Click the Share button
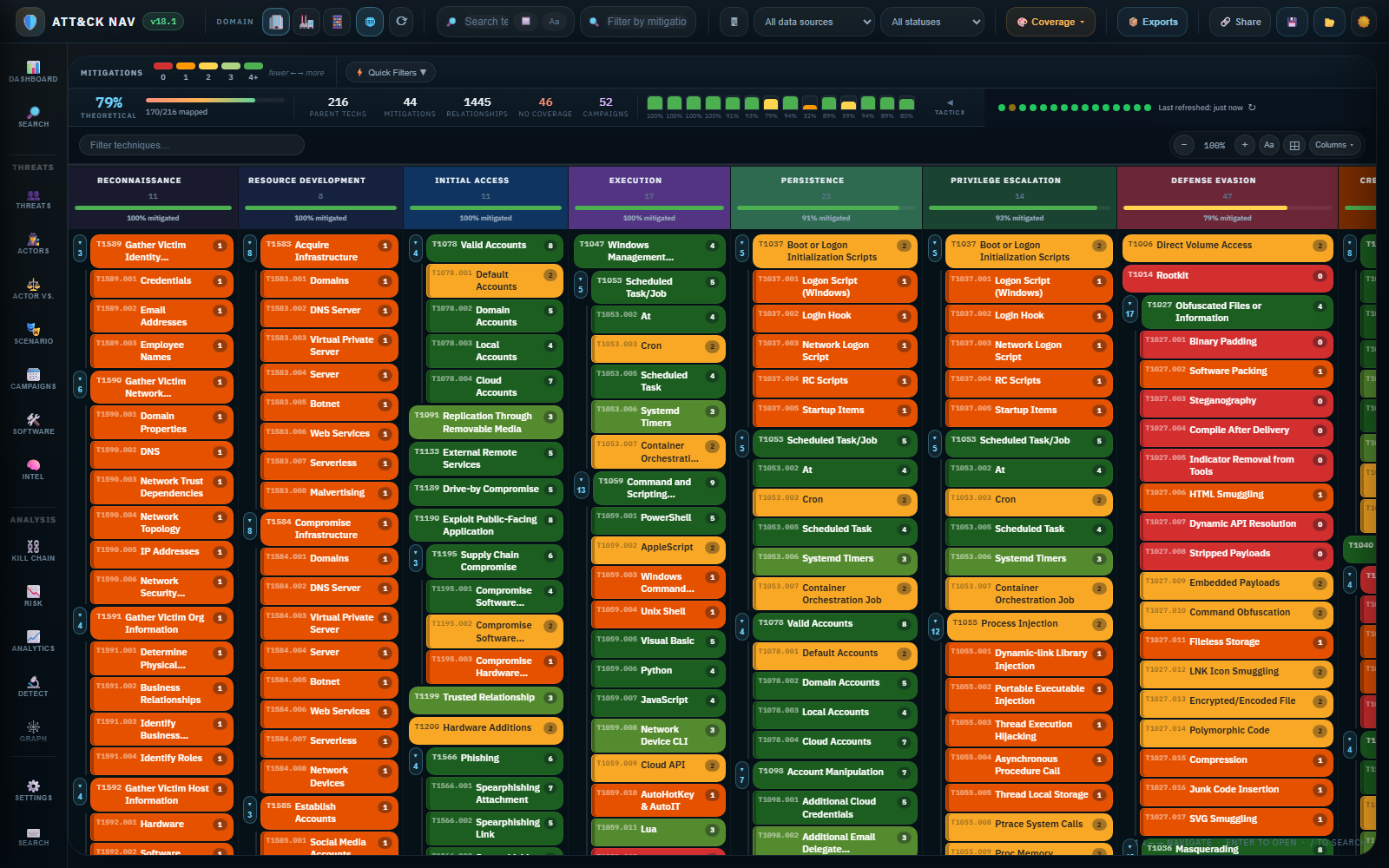1389x868 pixels. (x=1240, y=22)
